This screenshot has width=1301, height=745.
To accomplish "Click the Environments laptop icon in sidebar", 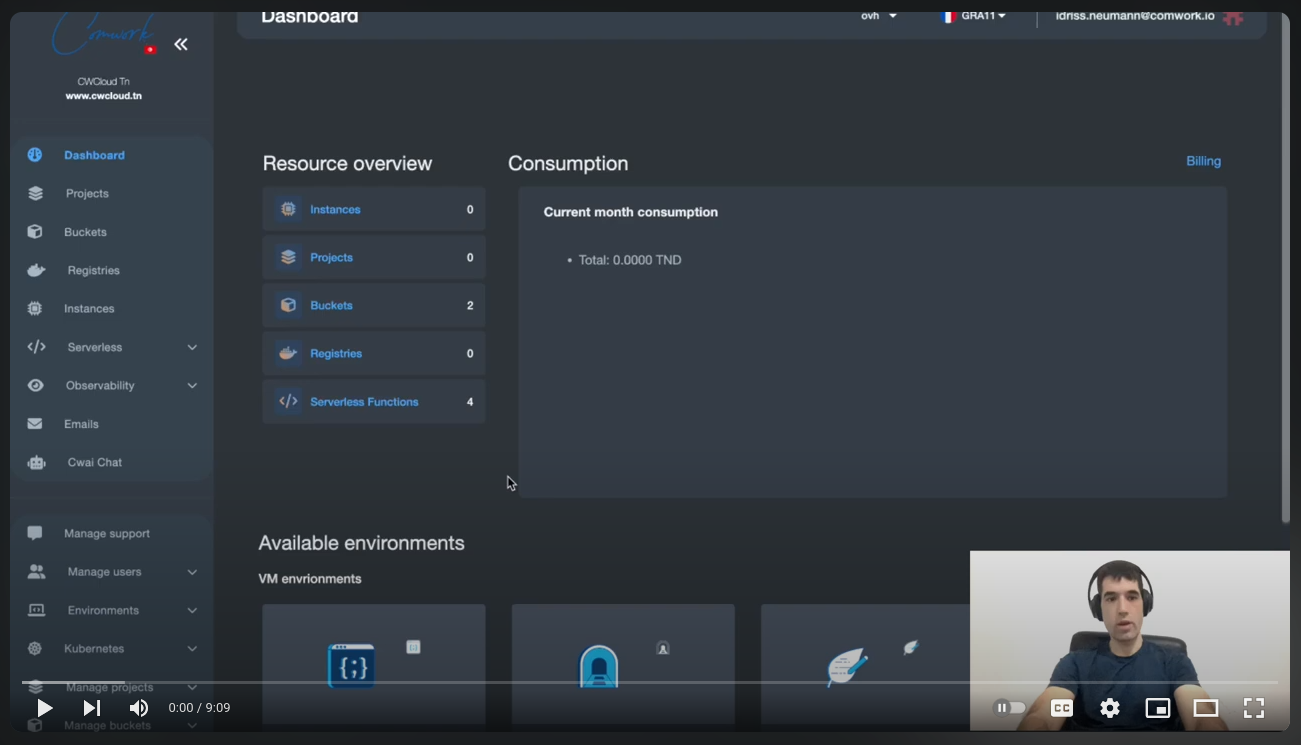I will click(x=36, y=610).
